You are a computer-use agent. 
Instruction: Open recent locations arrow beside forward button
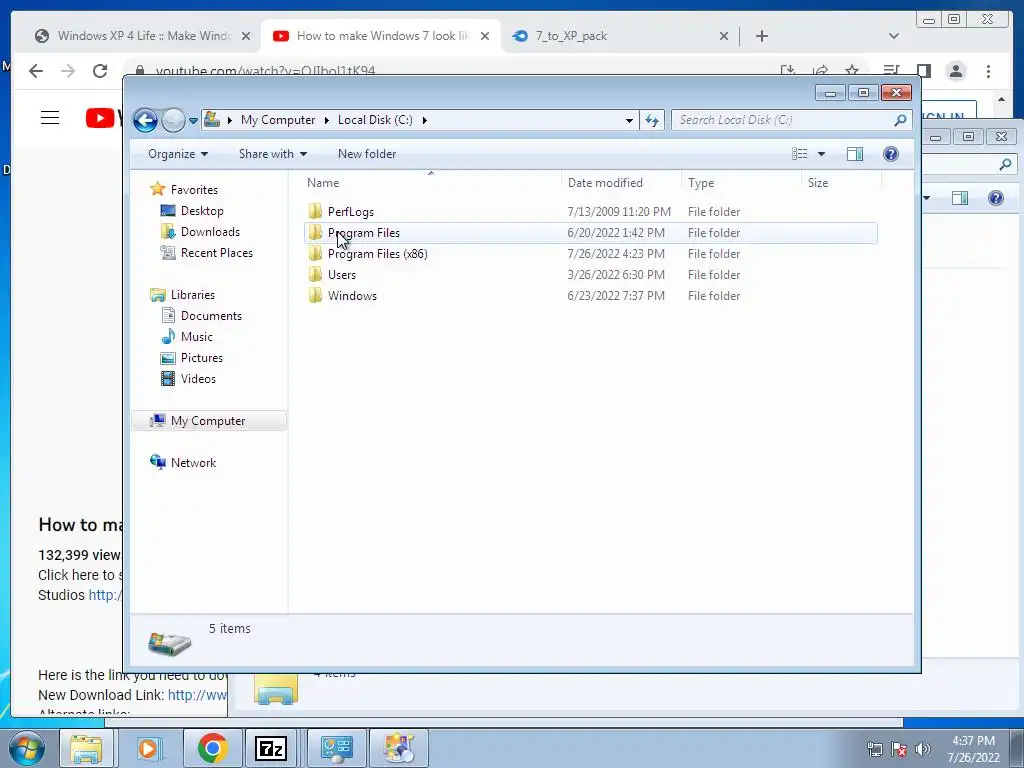193,121
